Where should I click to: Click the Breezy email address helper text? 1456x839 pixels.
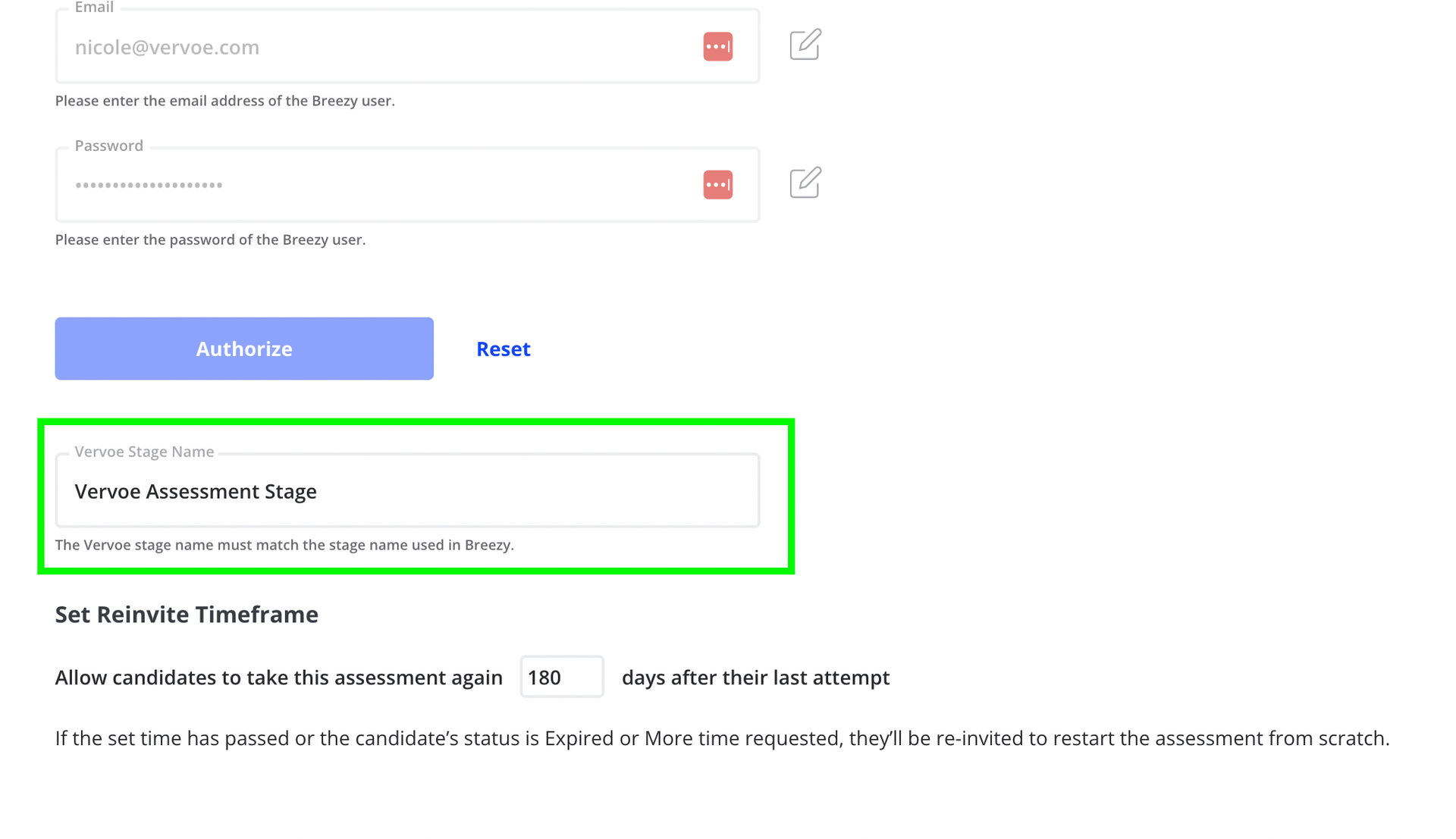225,101
